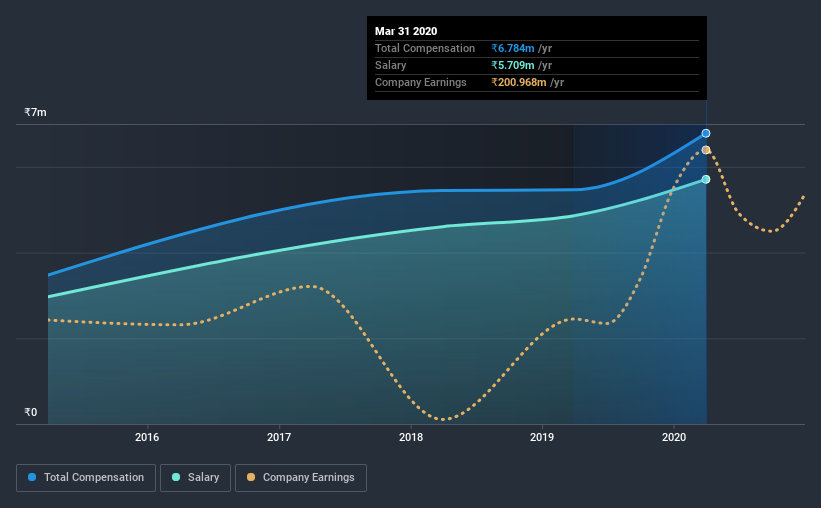Toggle the Salary legend button
This screenshot has width=821, height=508.
(195, 478)
